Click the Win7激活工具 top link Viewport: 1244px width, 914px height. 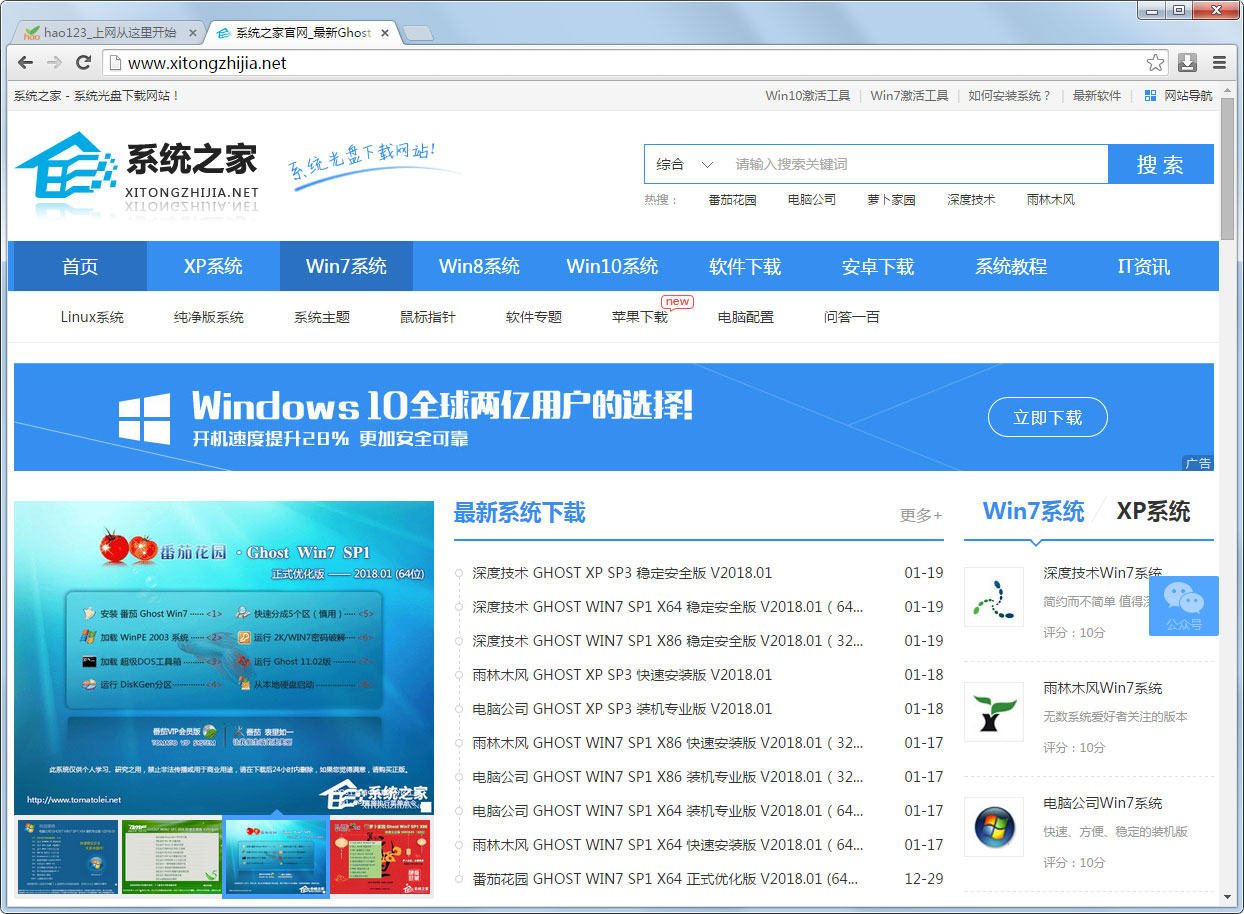(909, 96)
